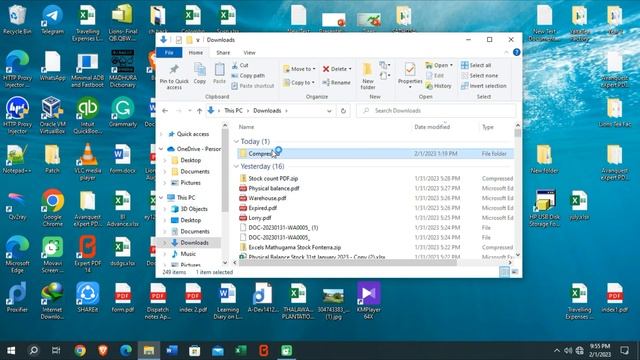Screen dimensions: 640x360
Task: Go up one level with Up arrow
Action: tap(199, 111)
